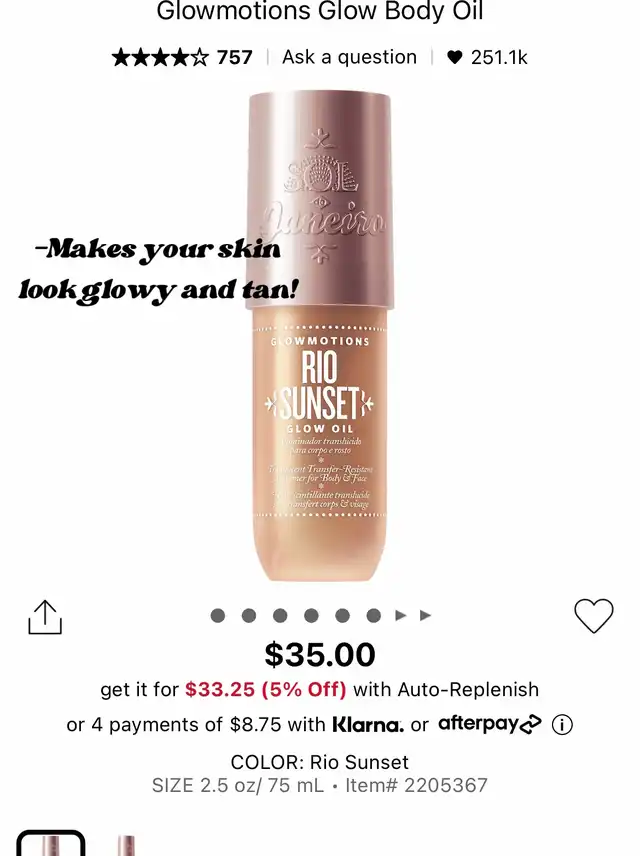
Task: Tap the share icon below the product image
Action: coord(45,617)
